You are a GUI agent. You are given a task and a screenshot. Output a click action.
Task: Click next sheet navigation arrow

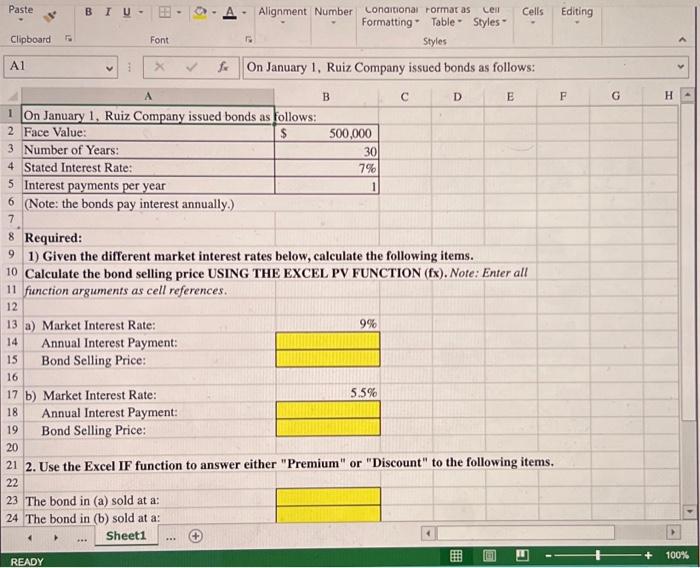click(x=55, y=538)
